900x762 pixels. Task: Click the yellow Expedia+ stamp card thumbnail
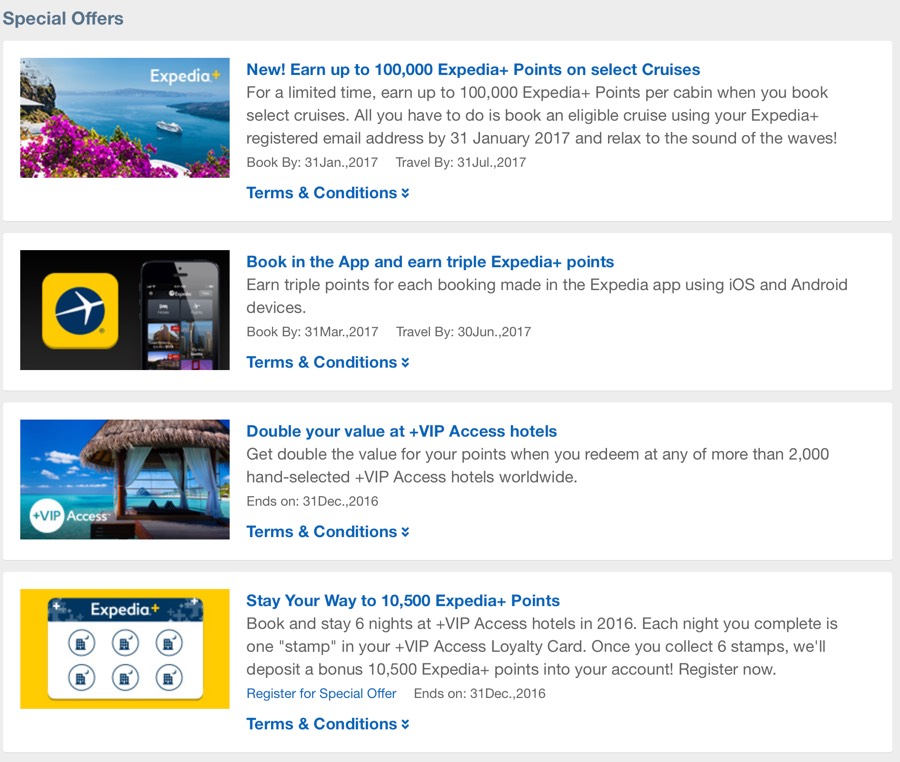tap(125, 648)
